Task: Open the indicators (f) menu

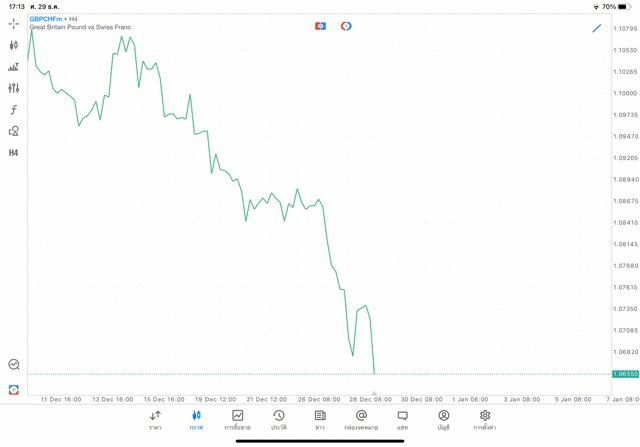Action: click(x=13, y=110)
